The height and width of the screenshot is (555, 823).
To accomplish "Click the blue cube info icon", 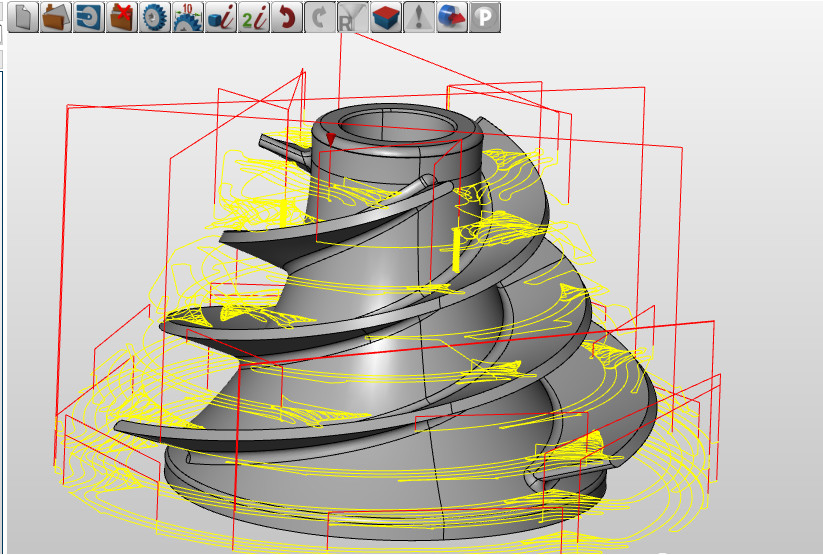I will (220, 17).
